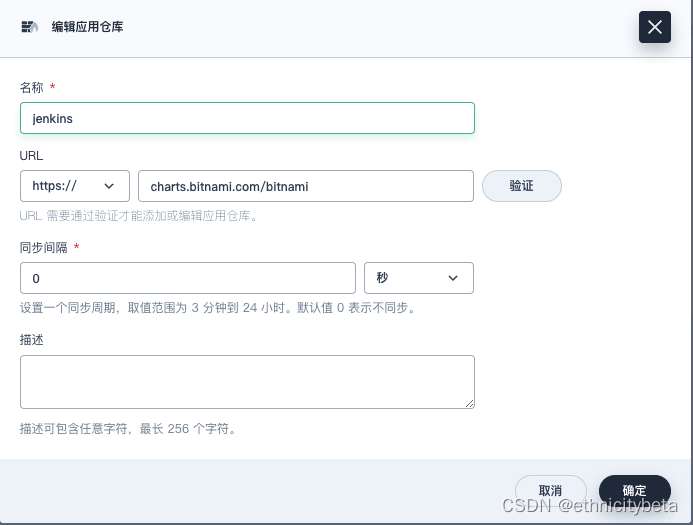
Task: Click the 名称 field label
Action: point(32,88)
